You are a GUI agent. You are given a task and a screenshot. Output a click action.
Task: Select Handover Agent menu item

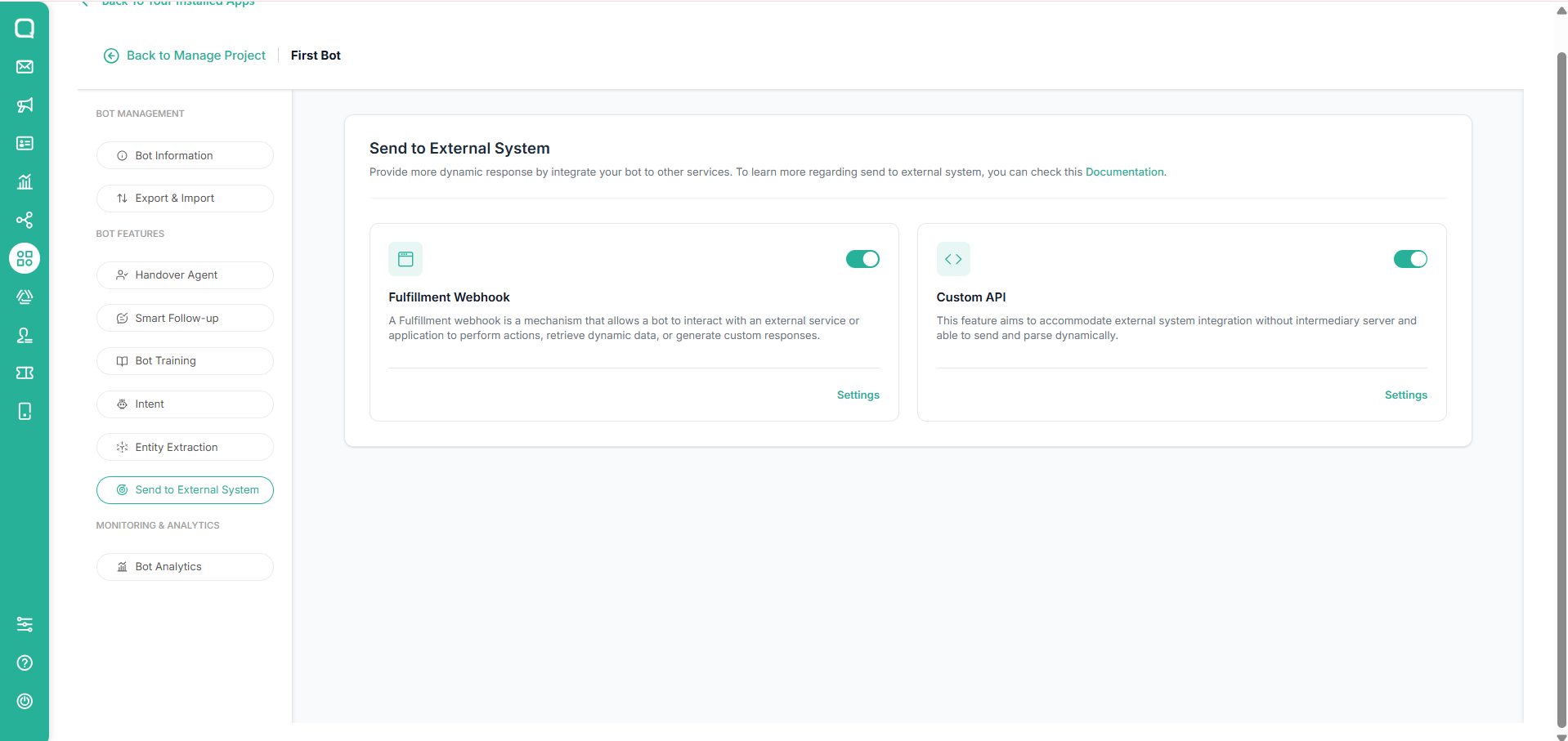(185, 275)
